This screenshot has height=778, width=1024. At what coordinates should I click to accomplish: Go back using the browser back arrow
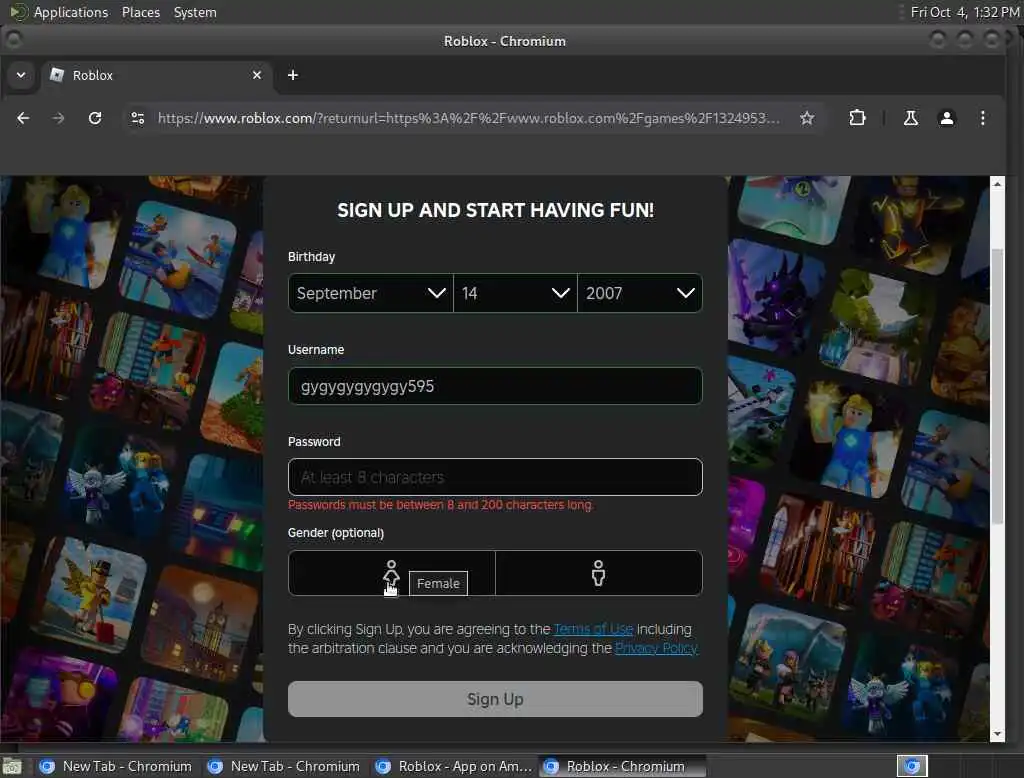[23, 118]
